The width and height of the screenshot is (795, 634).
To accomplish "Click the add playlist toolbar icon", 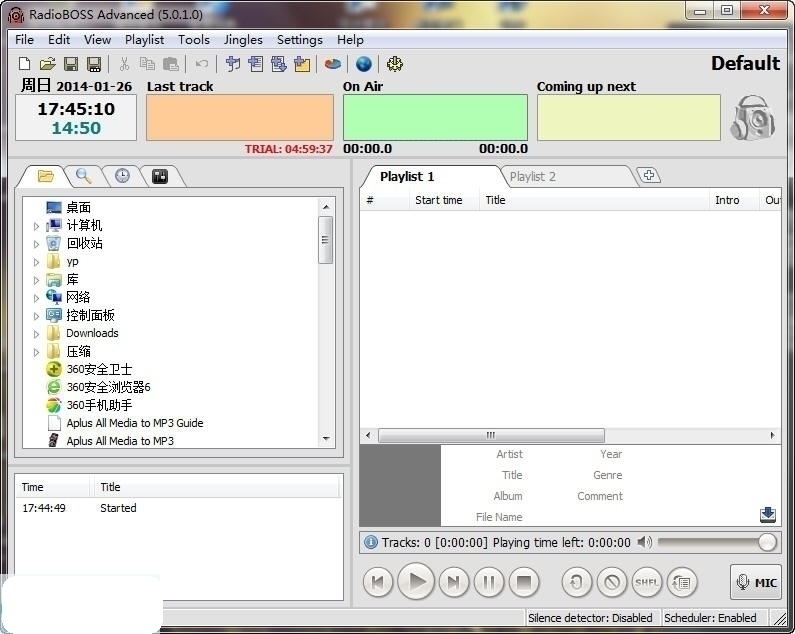I will click(x=256, y=64).
